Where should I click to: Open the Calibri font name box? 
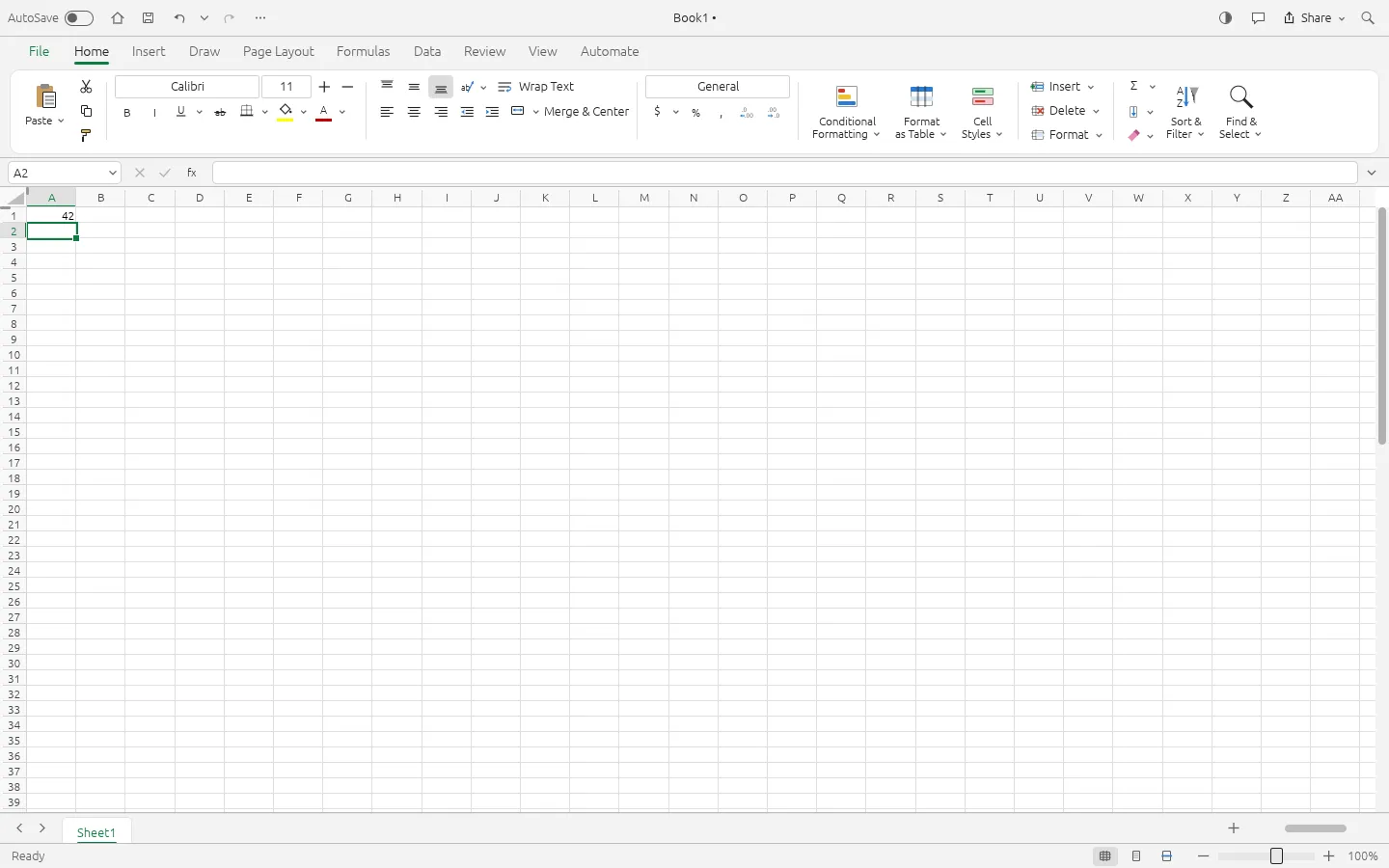tap(187, 87)
